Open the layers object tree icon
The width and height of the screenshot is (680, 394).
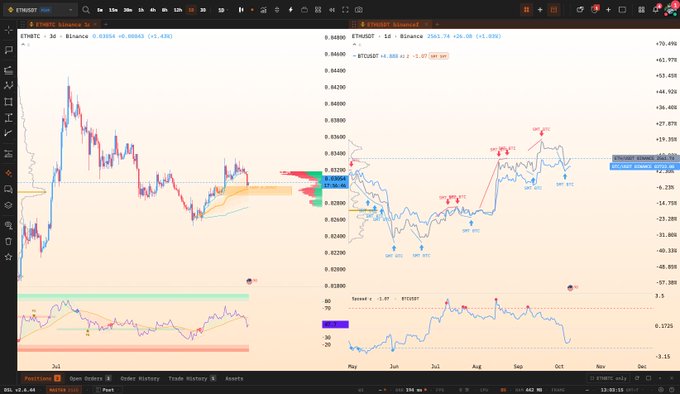(x=8, y=205)
